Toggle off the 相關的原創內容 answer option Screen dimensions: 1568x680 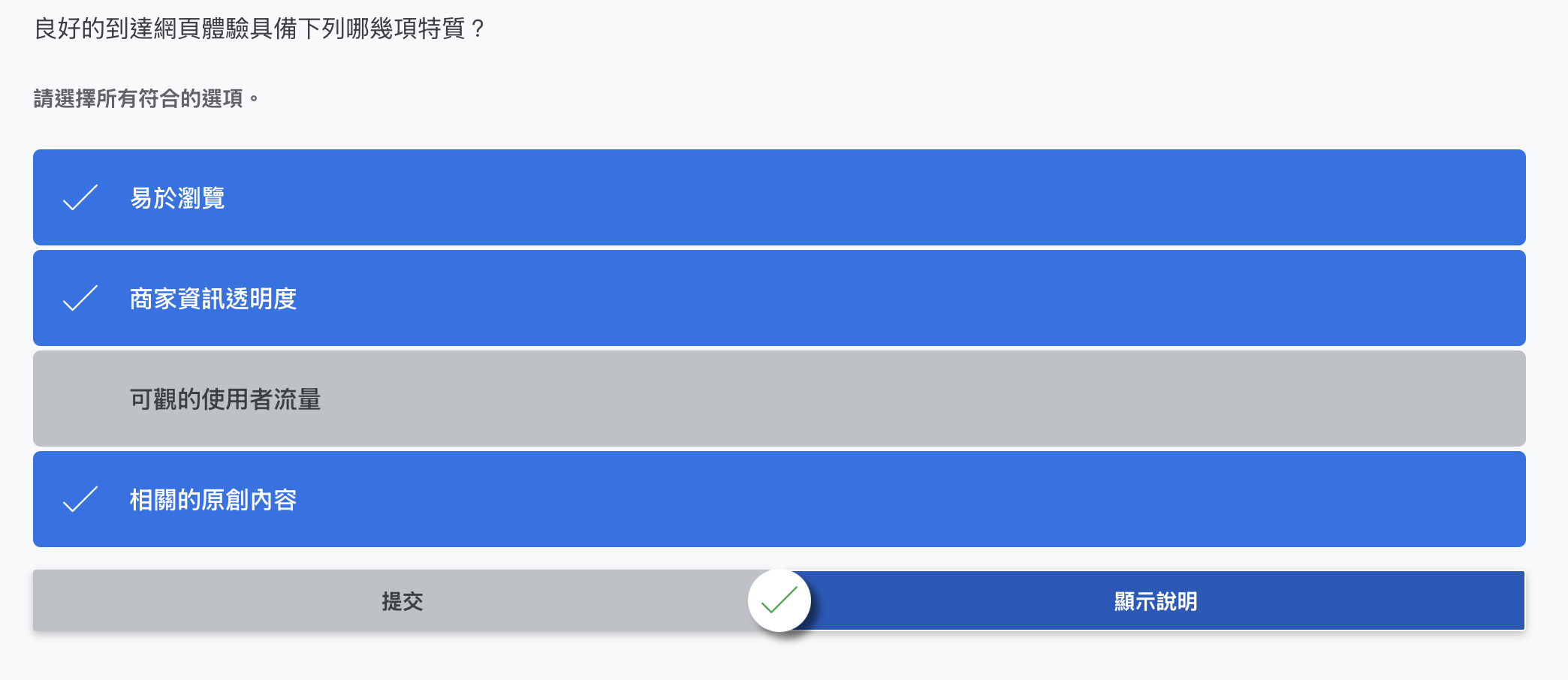(779, 499)
